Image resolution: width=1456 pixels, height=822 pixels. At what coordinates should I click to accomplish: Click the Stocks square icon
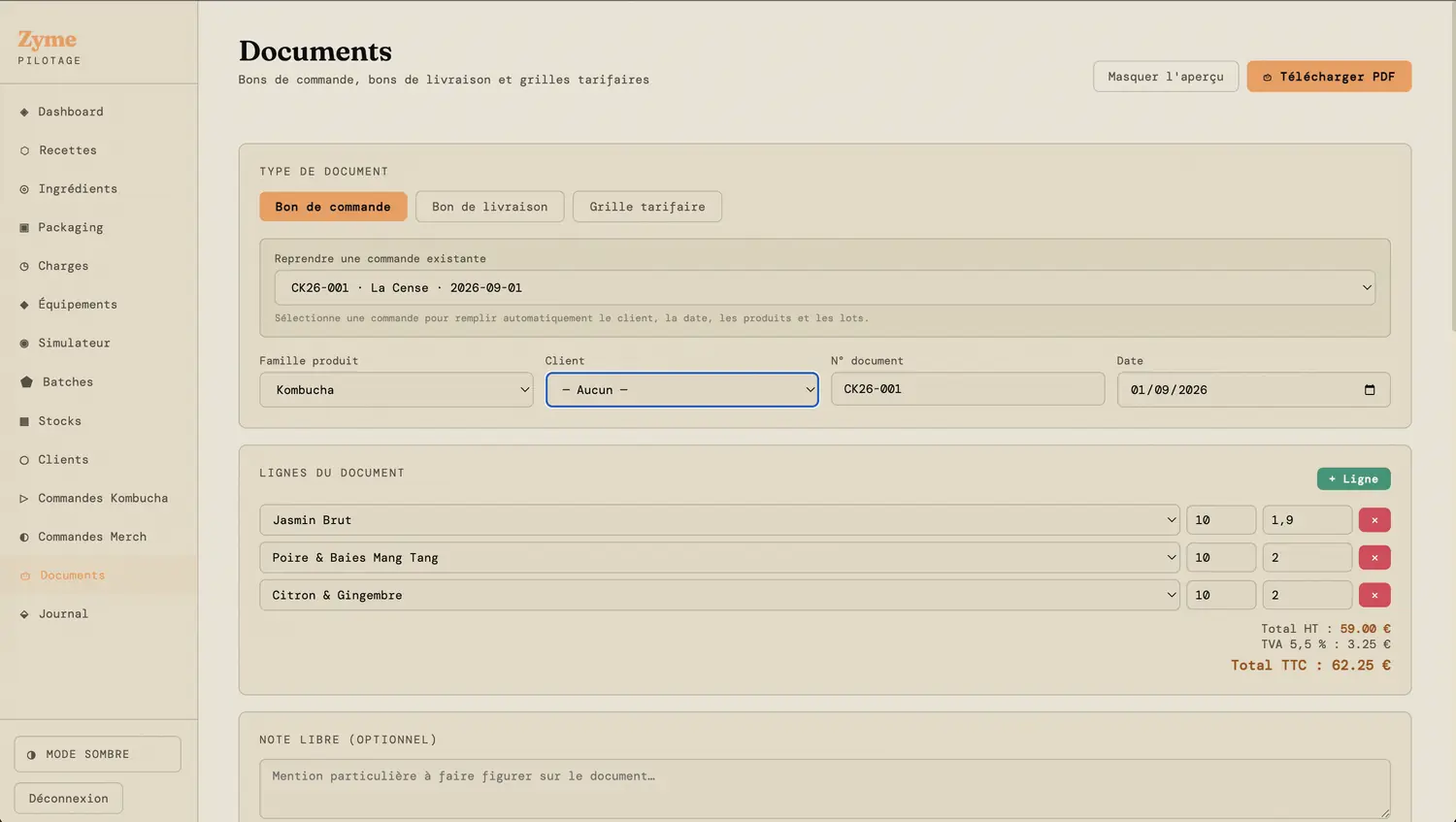[24, 421]
